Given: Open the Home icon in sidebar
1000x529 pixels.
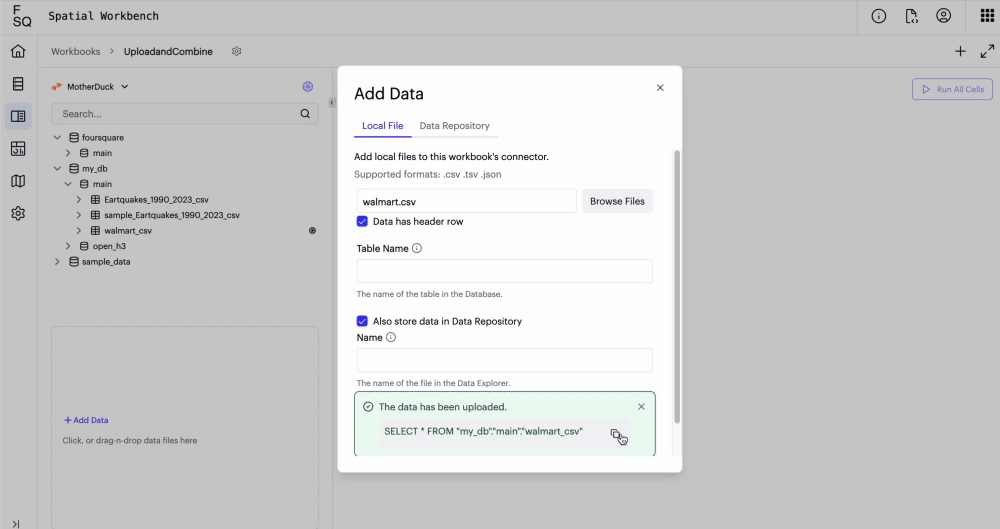Looking at the screenshot, I should click(x=18, y=51).
